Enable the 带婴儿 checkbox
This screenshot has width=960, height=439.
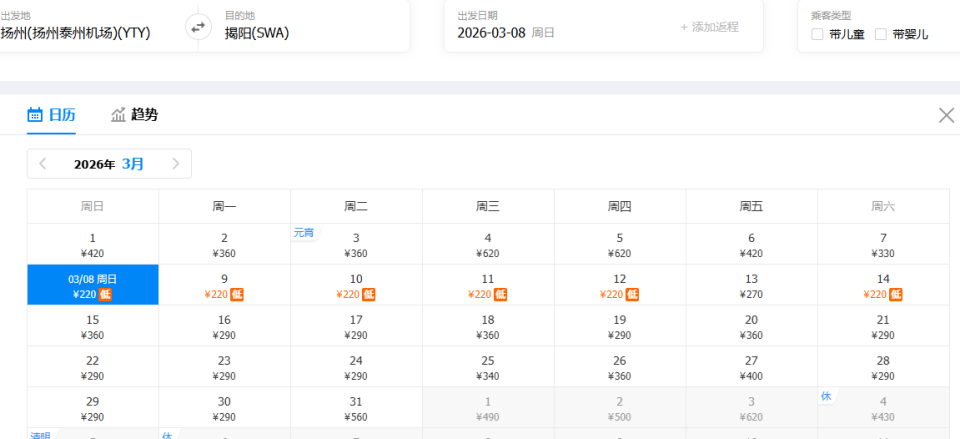point(881,34)
